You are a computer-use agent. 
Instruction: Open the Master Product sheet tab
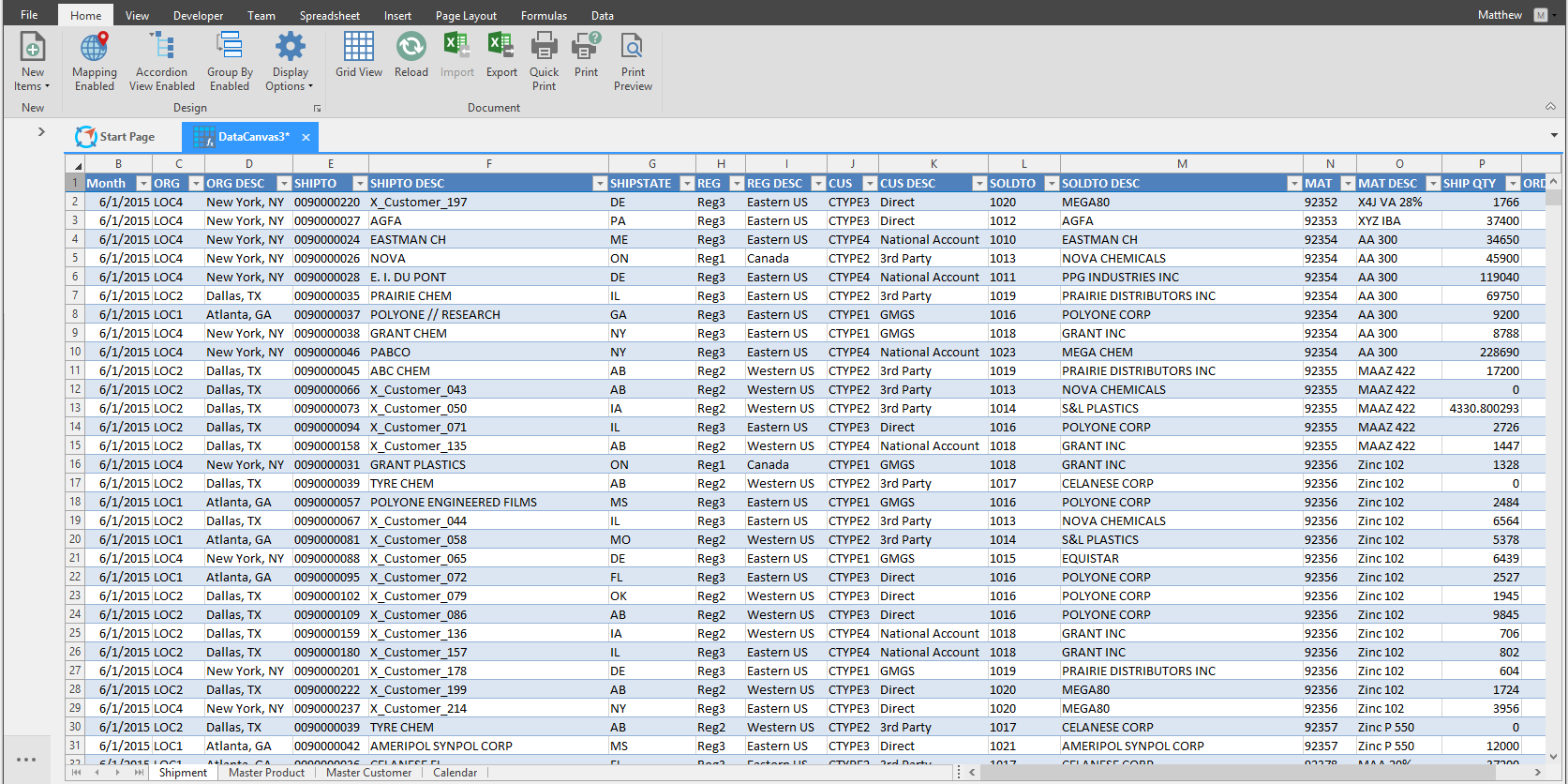[266, 773]
